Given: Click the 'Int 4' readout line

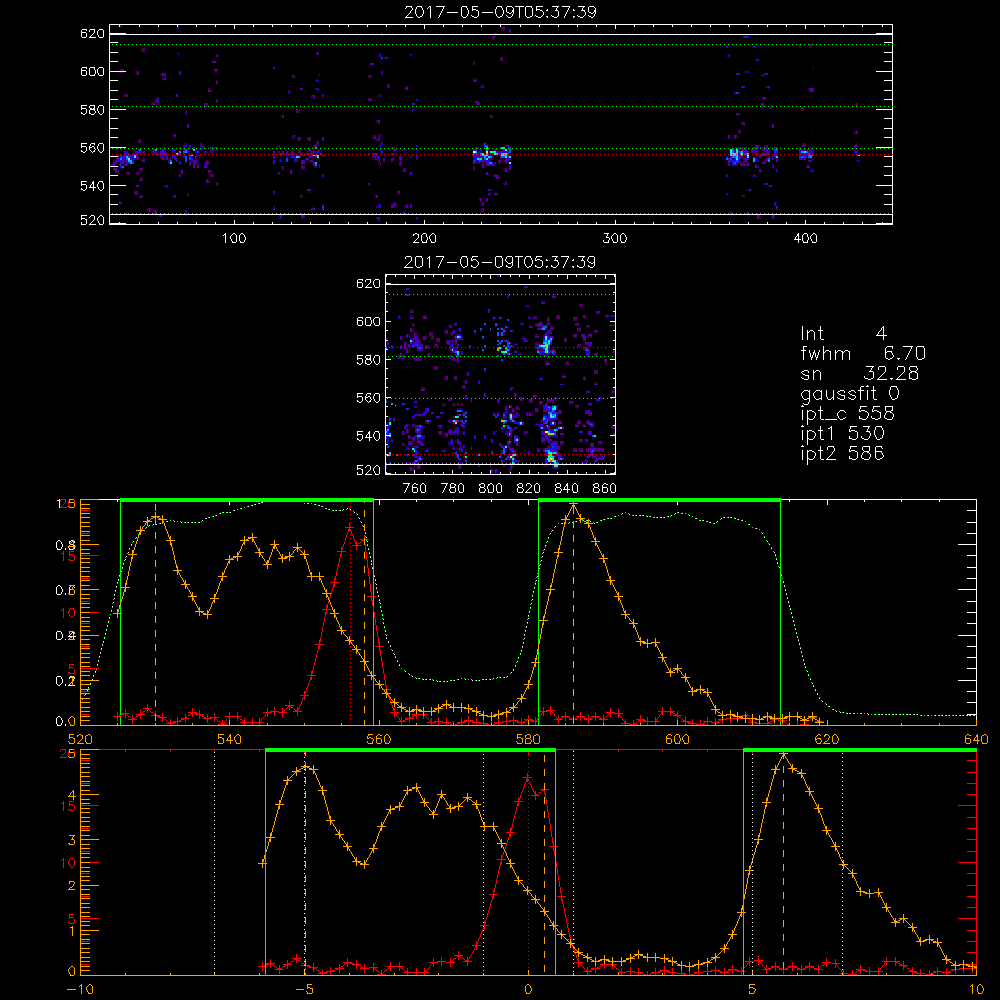Looking at the screenshot, I should tap(843, 333).
